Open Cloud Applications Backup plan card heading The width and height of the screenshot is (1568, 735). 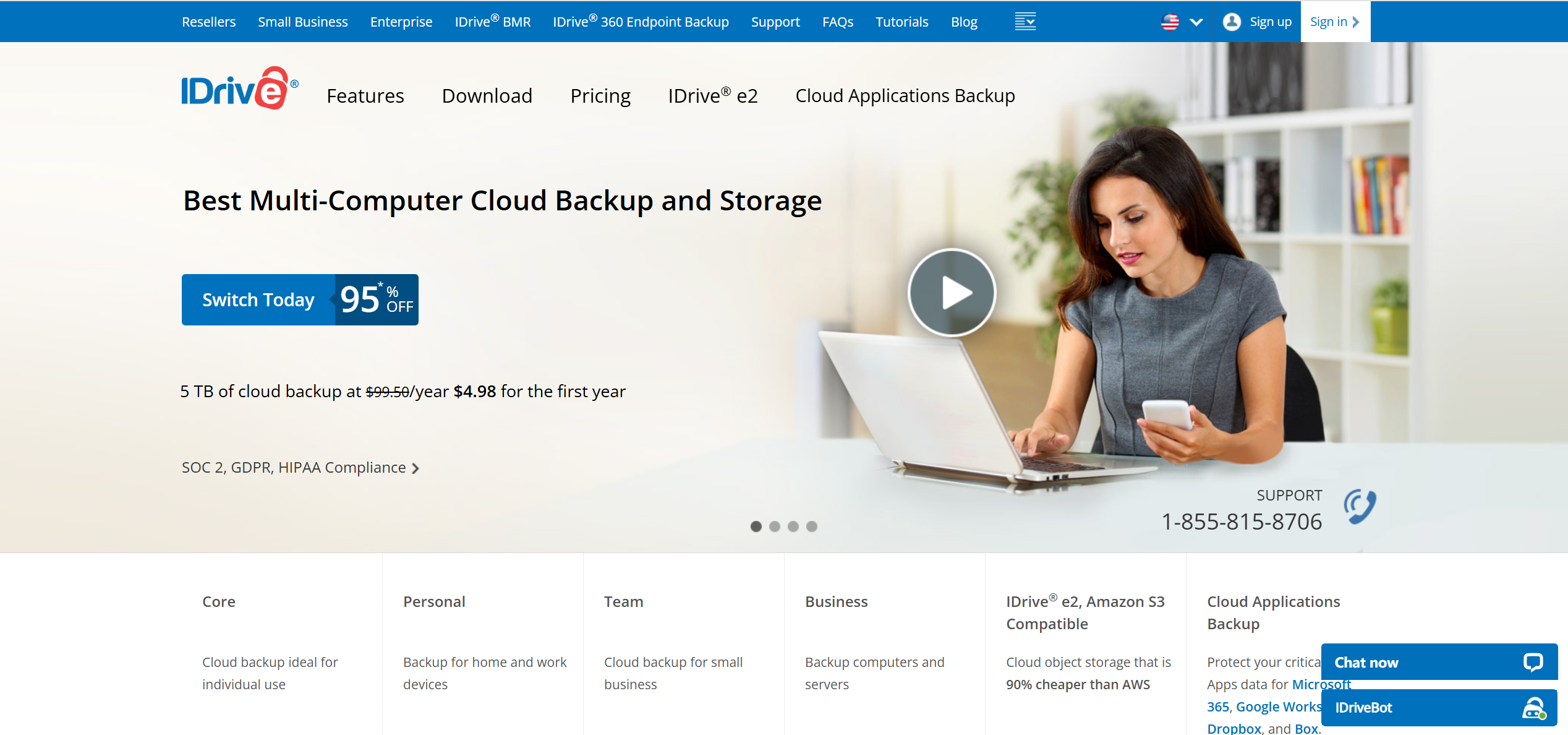coord(1274,612)
